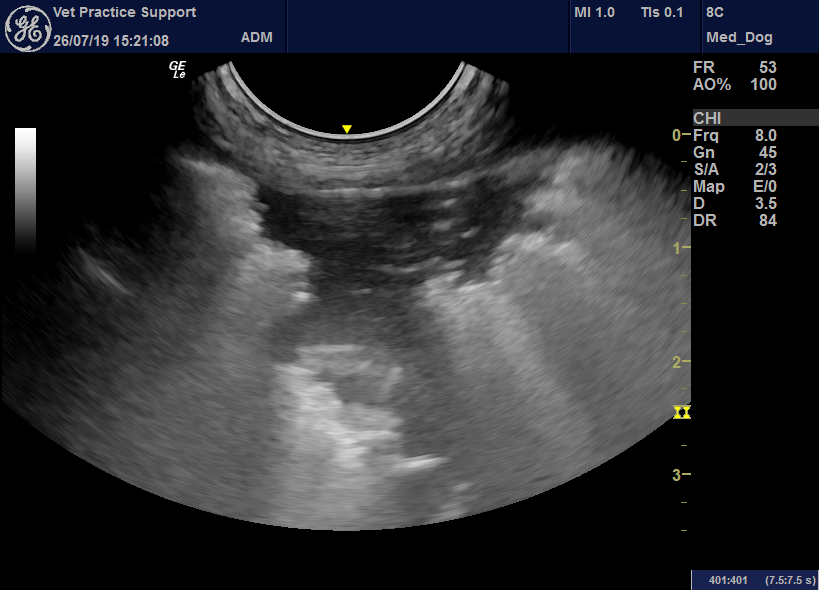Click the grayscale bar at left
The height and width of the screenshot is (590, 819).
25,191
